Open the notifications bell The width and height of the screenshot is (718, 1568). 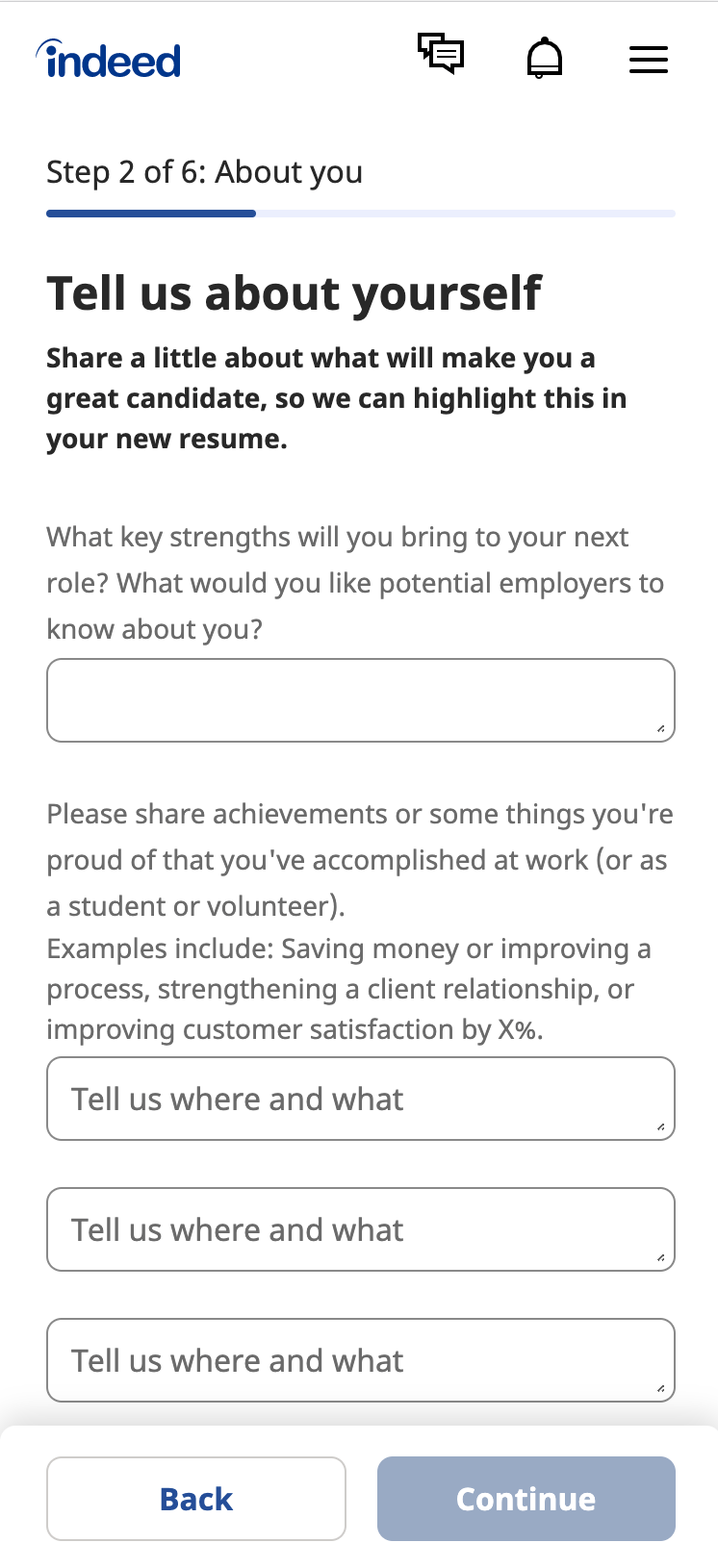(x=545, y=58)
